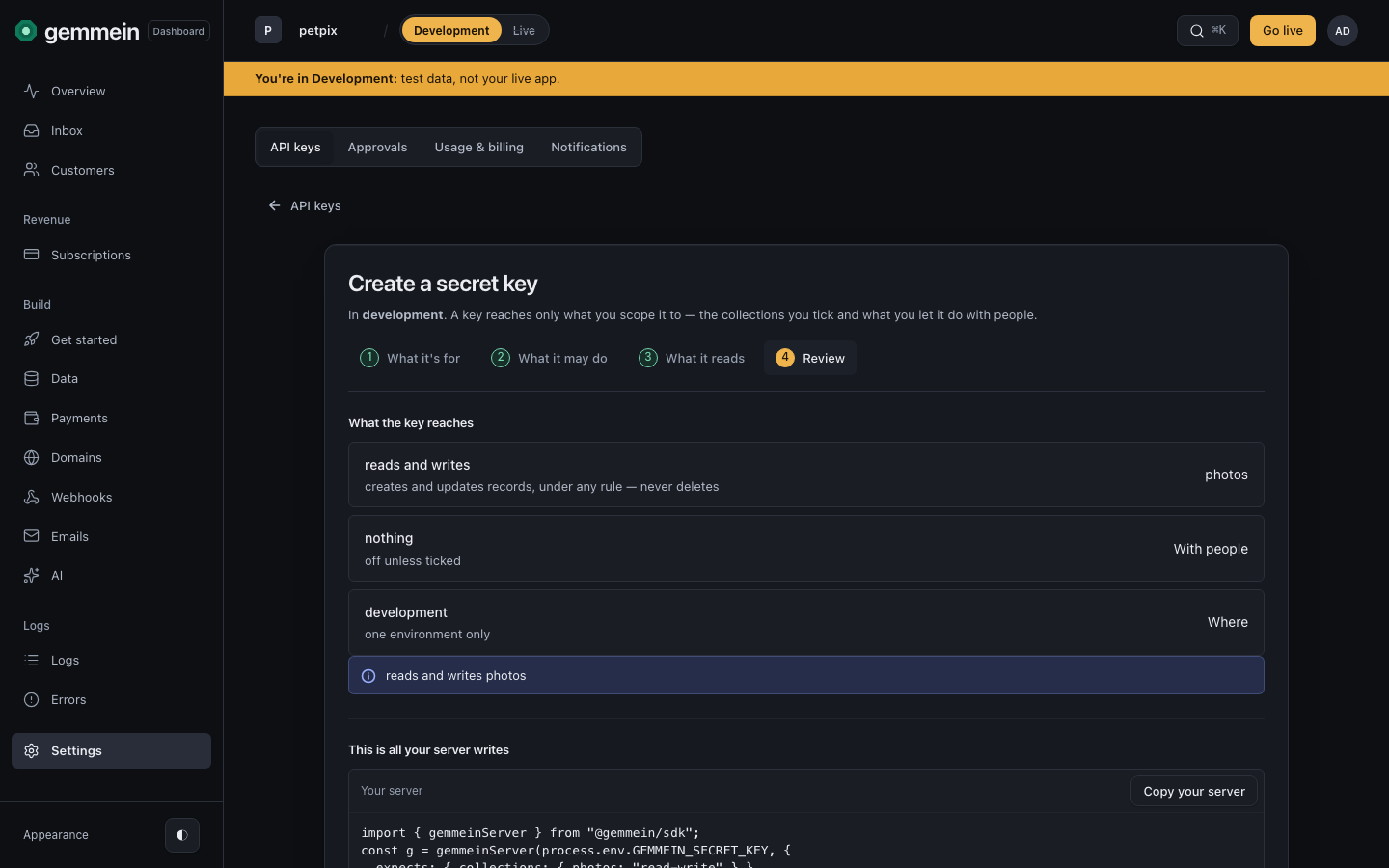Viewport: 1389px width, 868px height.
Task: Go to step 2 What it may do
Action: pos(549,358)
